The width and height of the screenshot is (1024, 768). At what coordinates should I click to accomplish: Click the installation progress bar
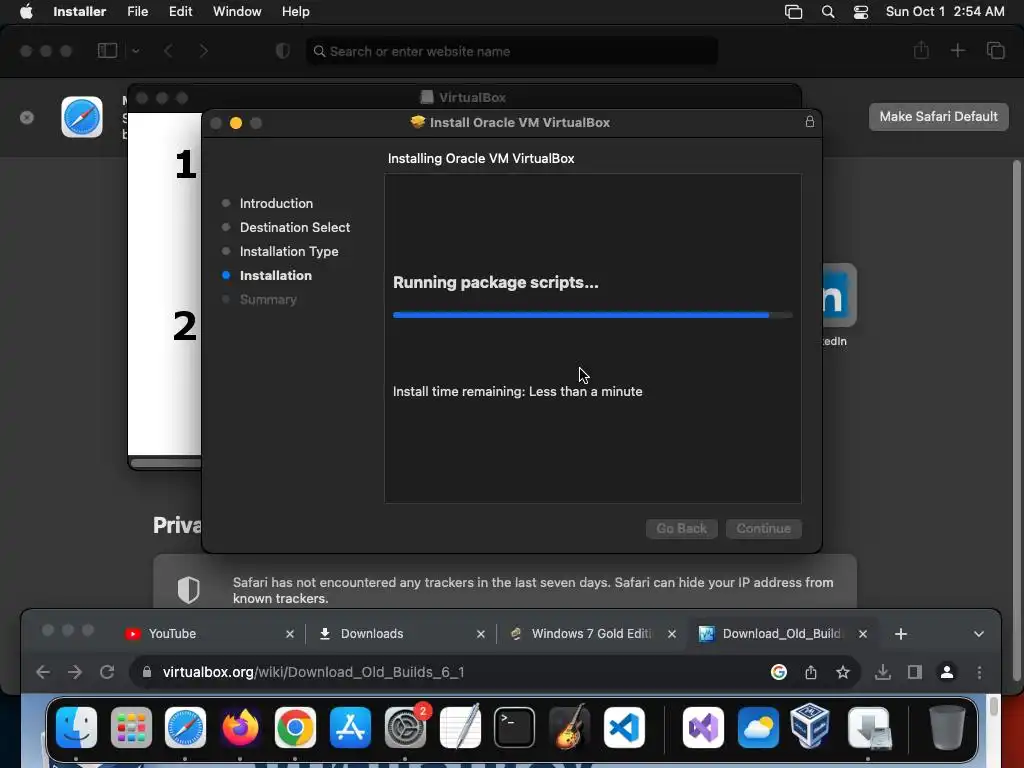[592, 315]
